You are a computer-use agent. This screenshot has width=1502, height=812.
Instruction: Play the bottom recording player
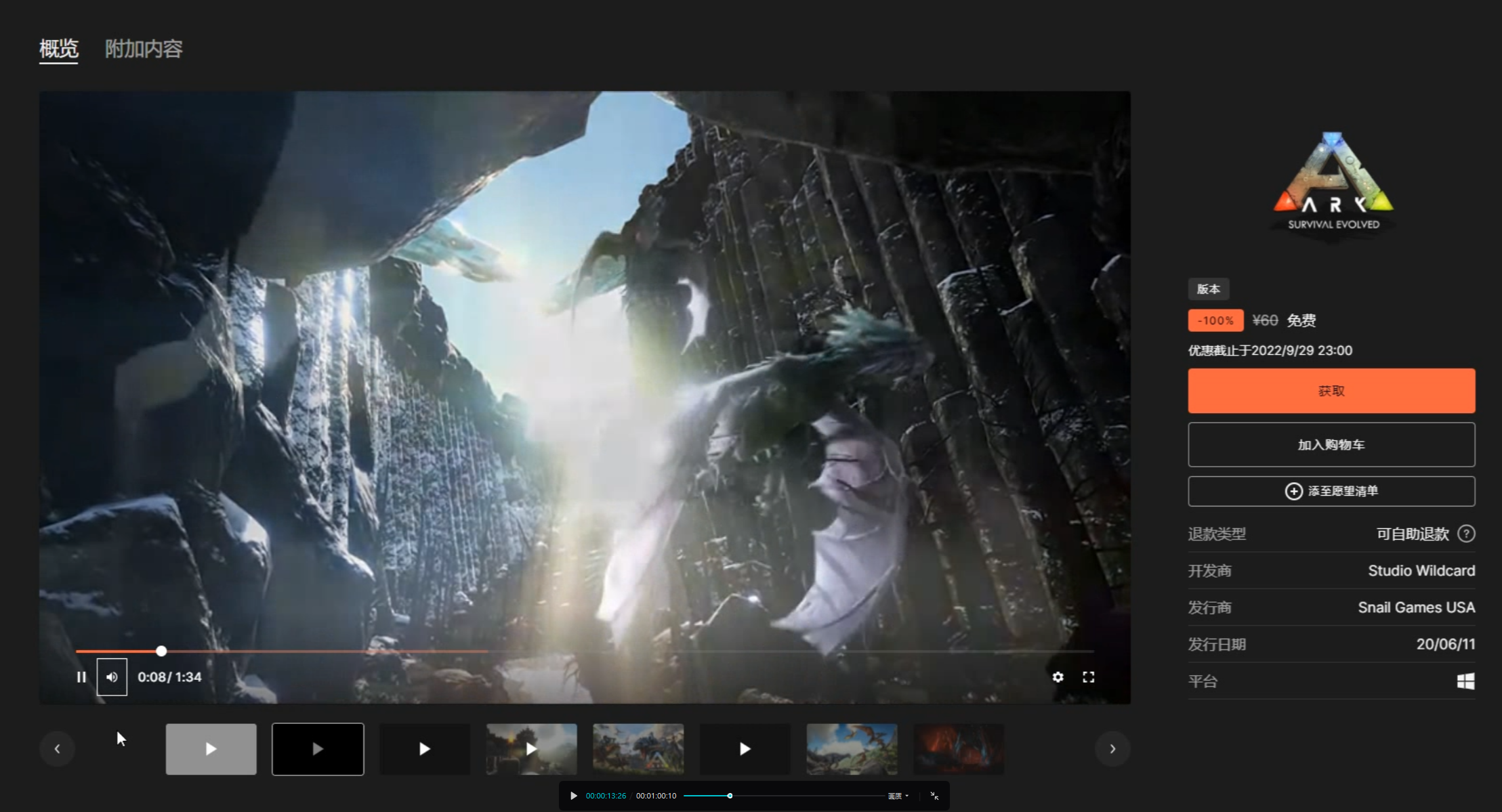tap(574, 796)
